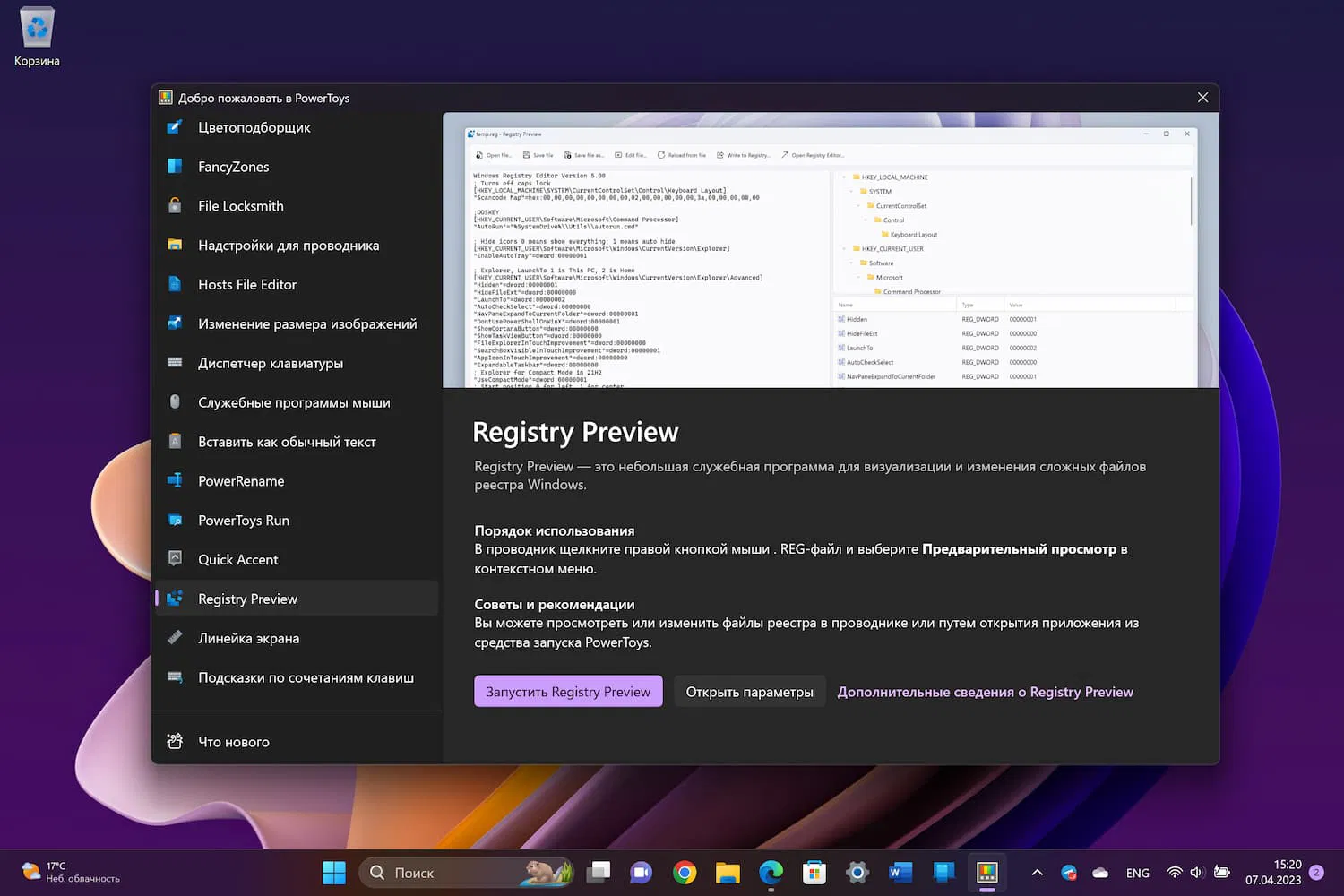Open the battery tray icon
1344x896 pixels.
pyautogui.click(x=1221, y=873)
